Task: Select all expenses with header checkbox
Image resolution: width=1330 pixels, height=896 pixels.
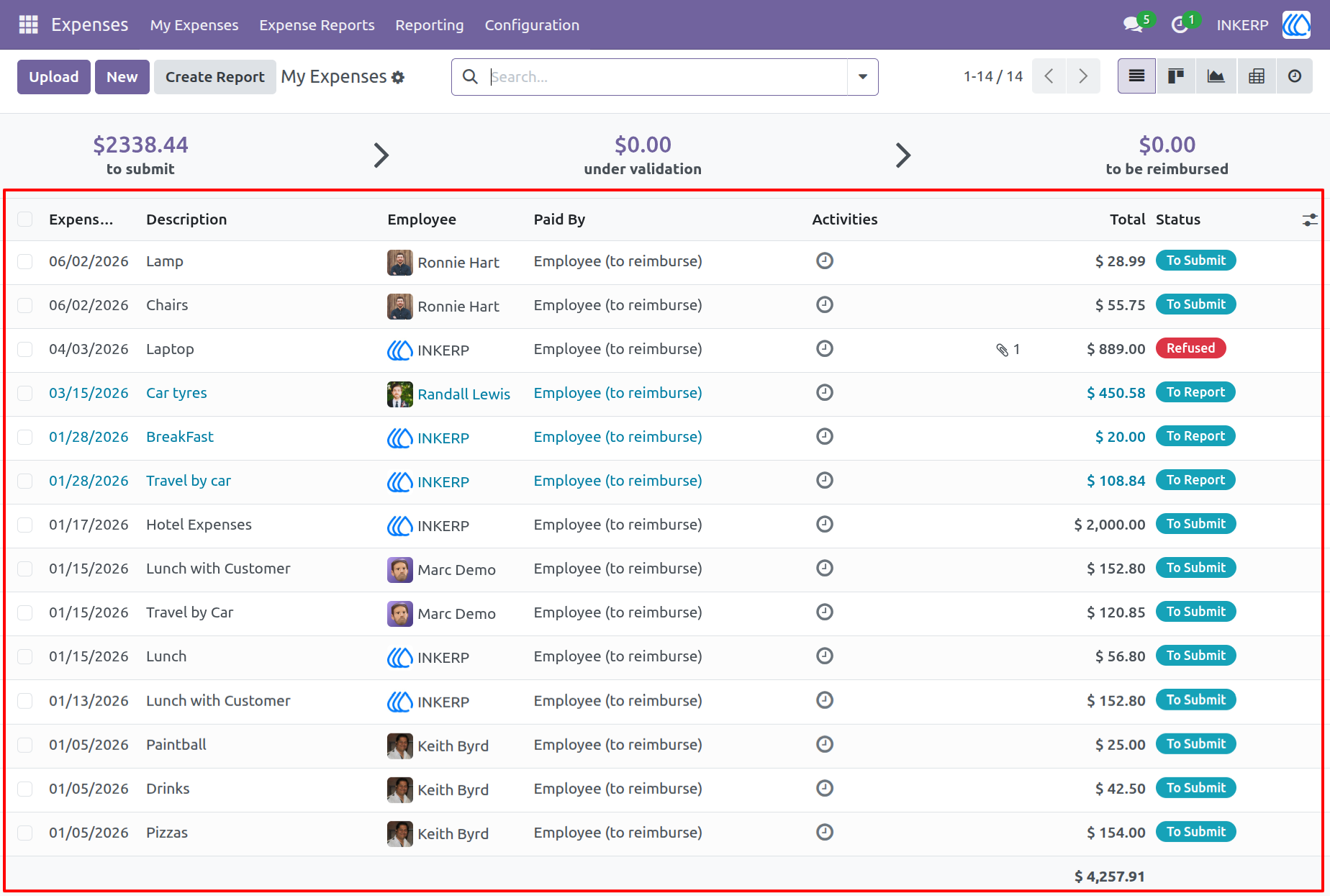Action: pyautogui.click(x=25, y=220)
